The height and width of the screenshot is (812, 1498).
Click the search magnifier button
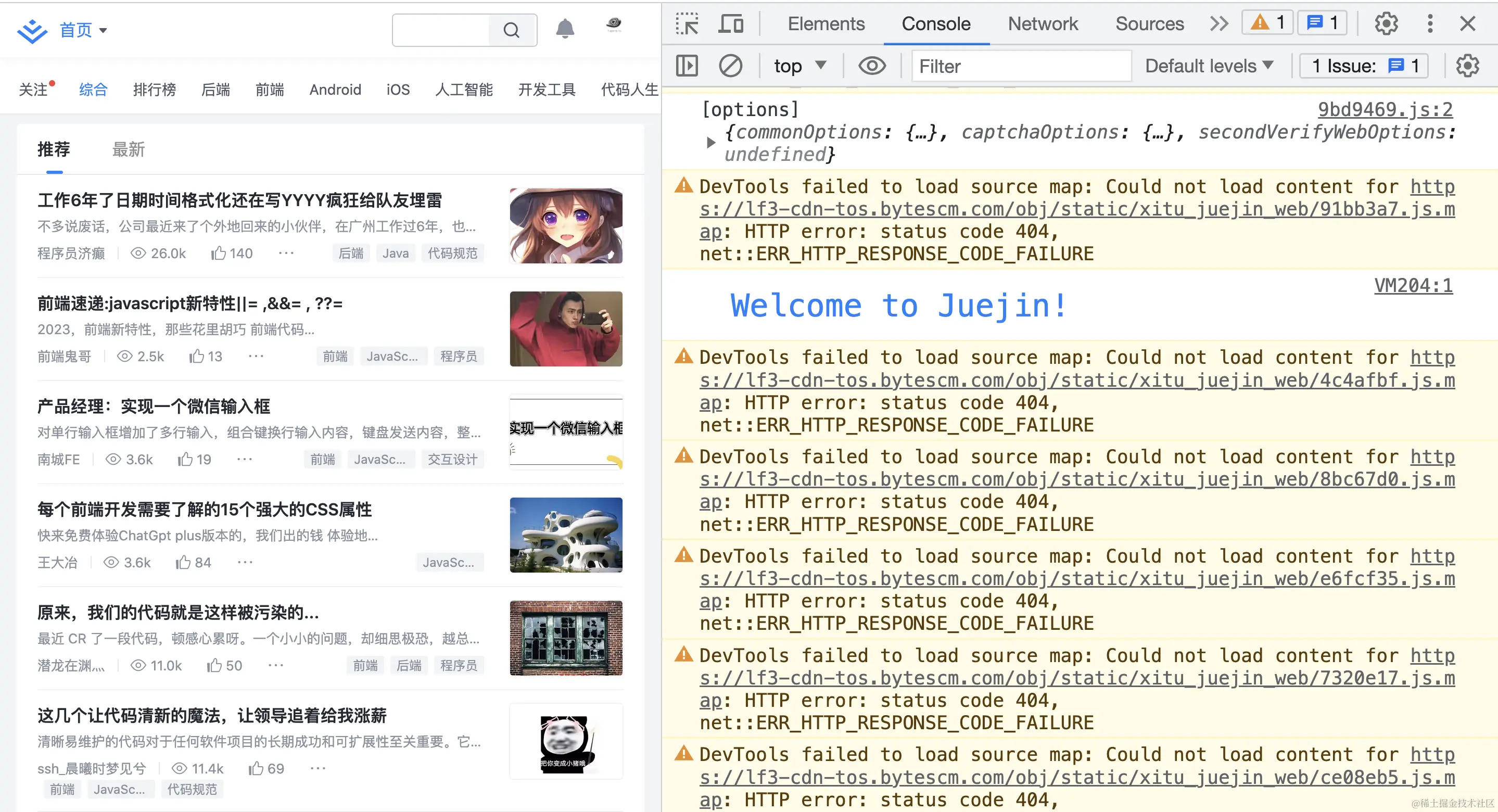click(x=511, y=30)
